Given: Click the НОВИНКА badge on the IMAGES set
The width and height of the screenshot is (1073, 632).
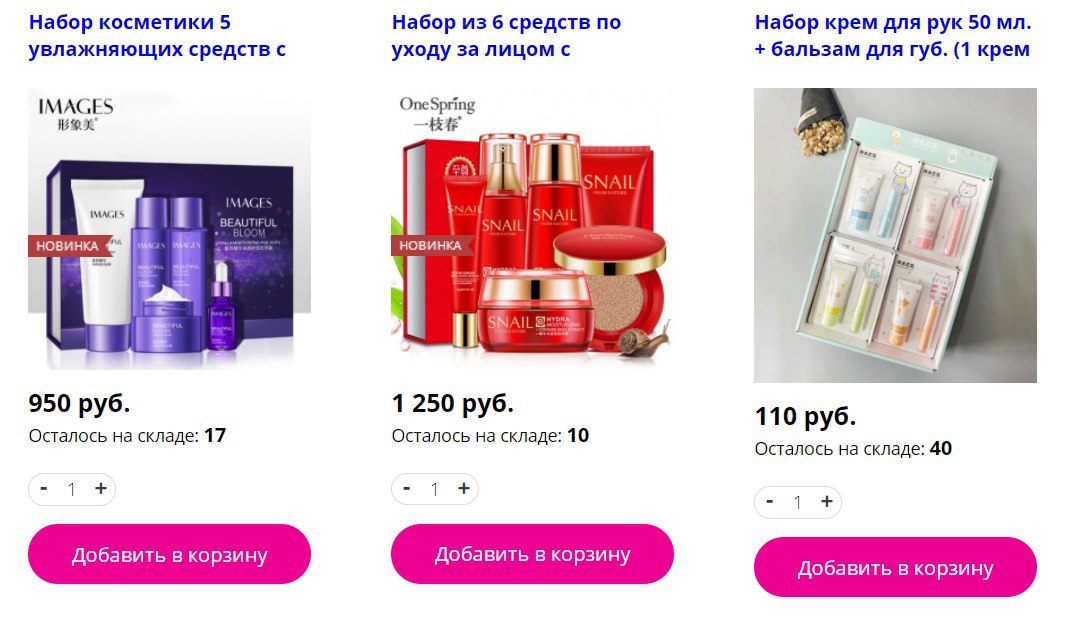Looking at the screenshot, I should (x=67, y=246).
